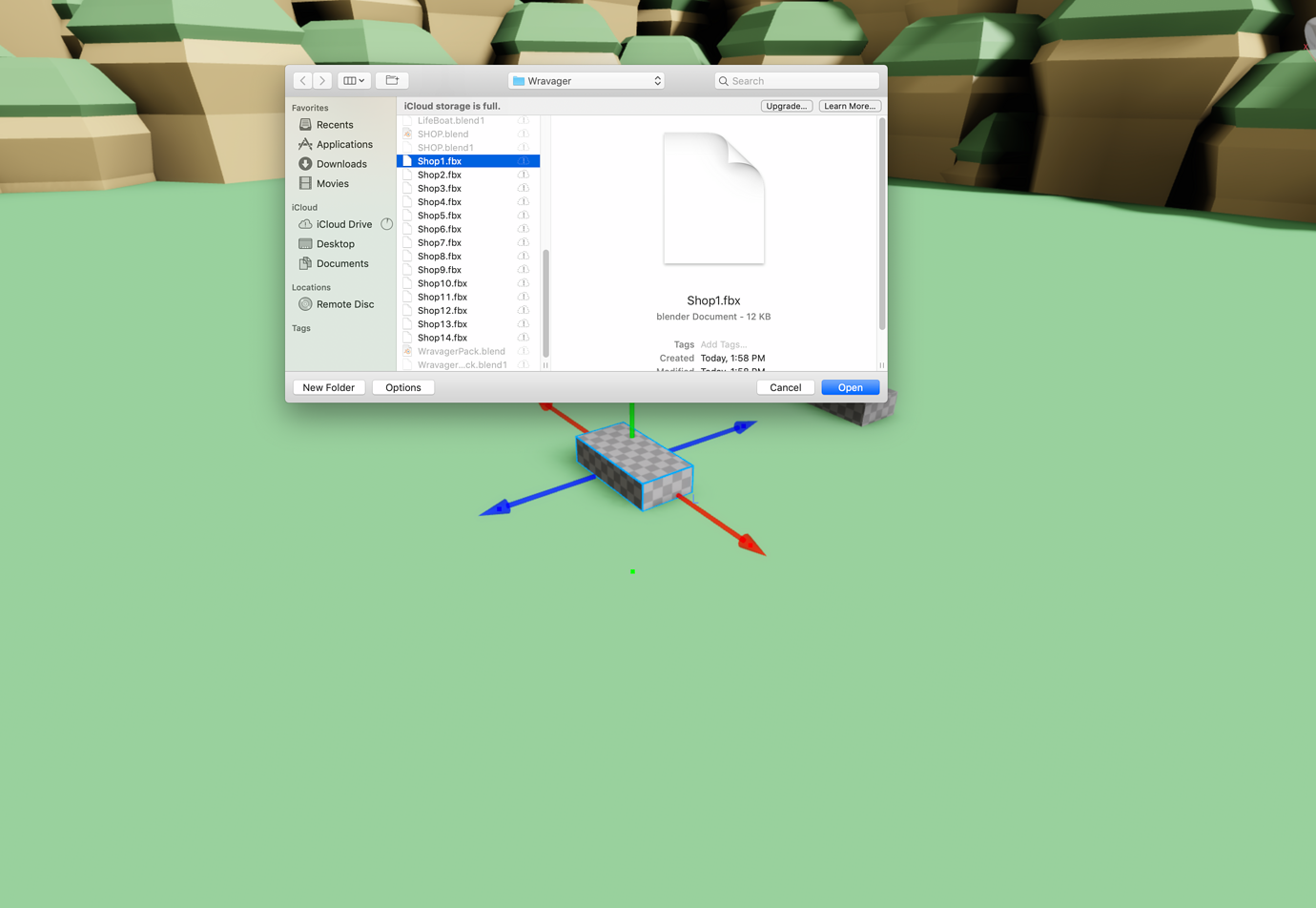Select Shop13.fbx in the file list
Viewport: 1316px width, 908px height.
[468, 324]
